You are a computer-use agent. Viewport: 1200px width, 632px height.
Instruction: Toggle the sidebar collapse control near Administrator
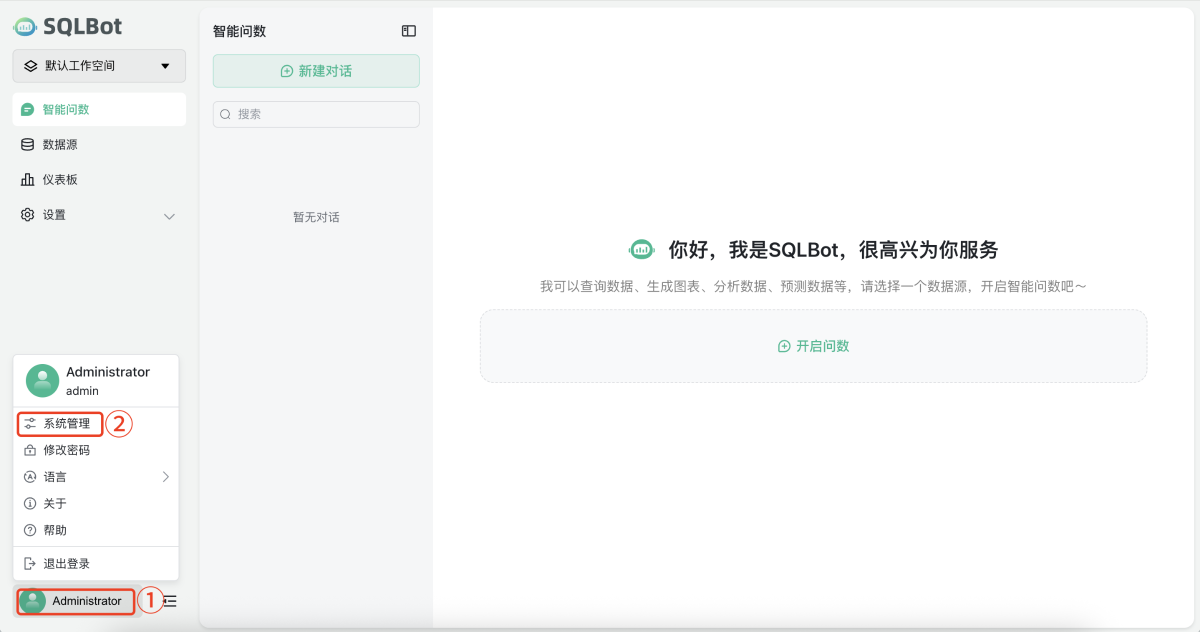[x=168, y=601]
